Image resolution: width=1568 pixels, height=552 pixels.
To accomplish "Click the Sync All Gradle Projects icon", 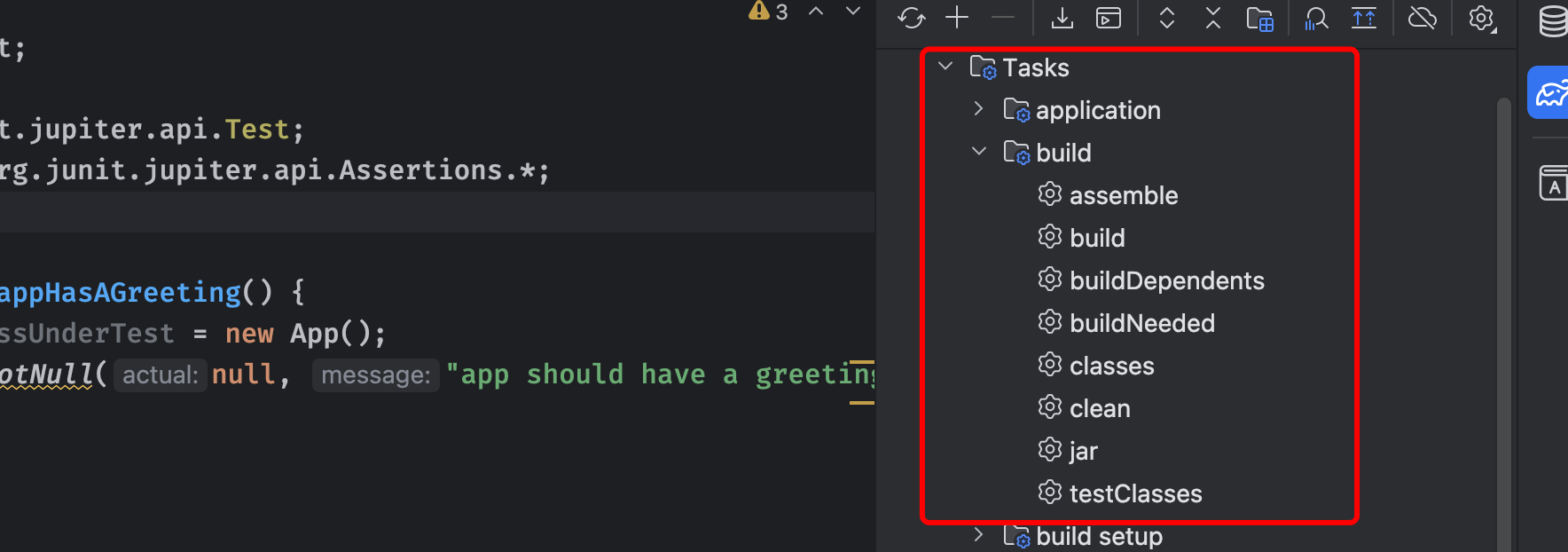I will (x=911, y=18).
